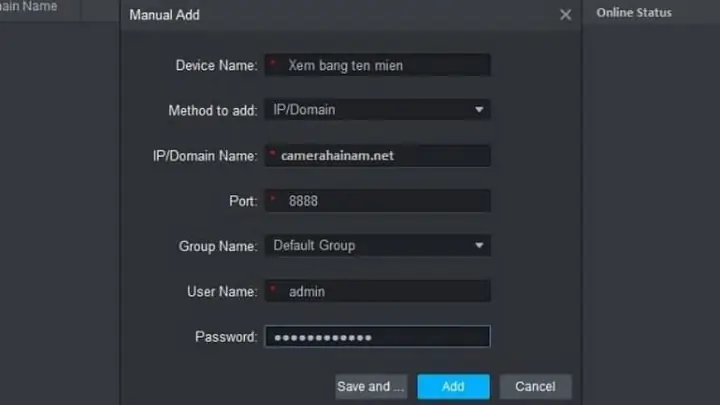The width and height of the screenshot is (720, 405).
Task: Click the Default Group combo box
Action: (x=377, y=246)
